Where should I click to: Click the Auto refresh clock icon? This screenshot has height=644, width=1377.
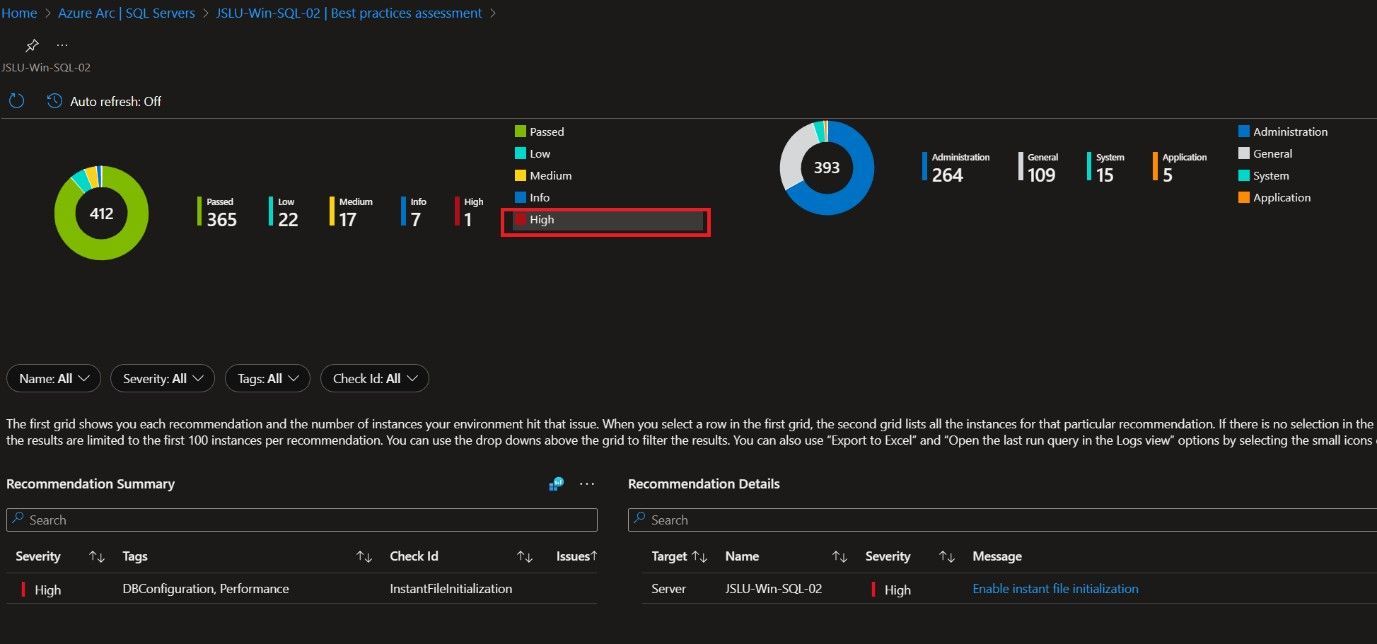54,101
